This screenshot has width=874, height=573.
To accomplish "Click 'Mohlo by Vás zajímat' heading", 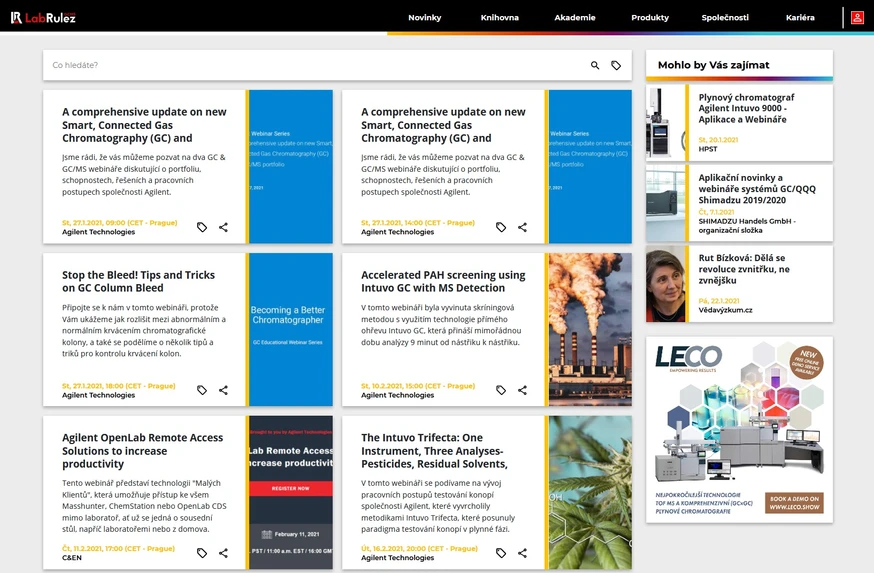I will pyautogui.click(x=713, y=65).
